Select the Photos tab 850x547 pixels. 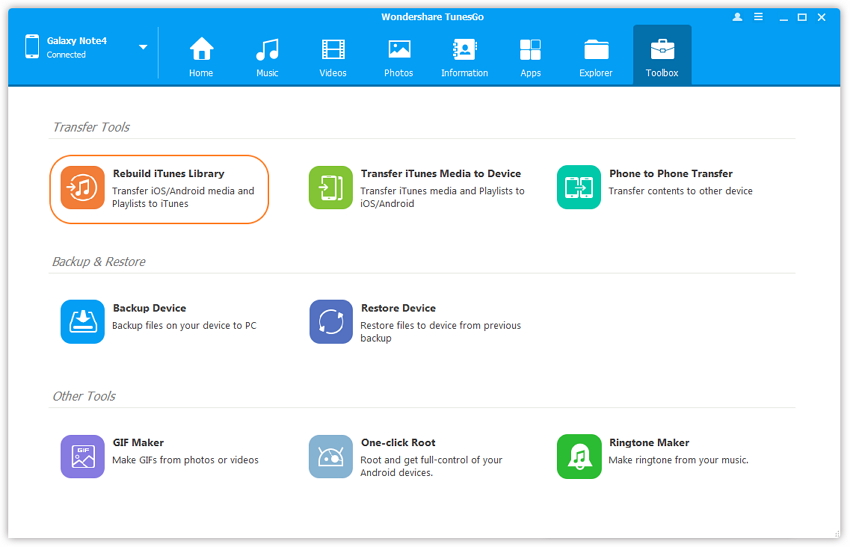(398, 56)
